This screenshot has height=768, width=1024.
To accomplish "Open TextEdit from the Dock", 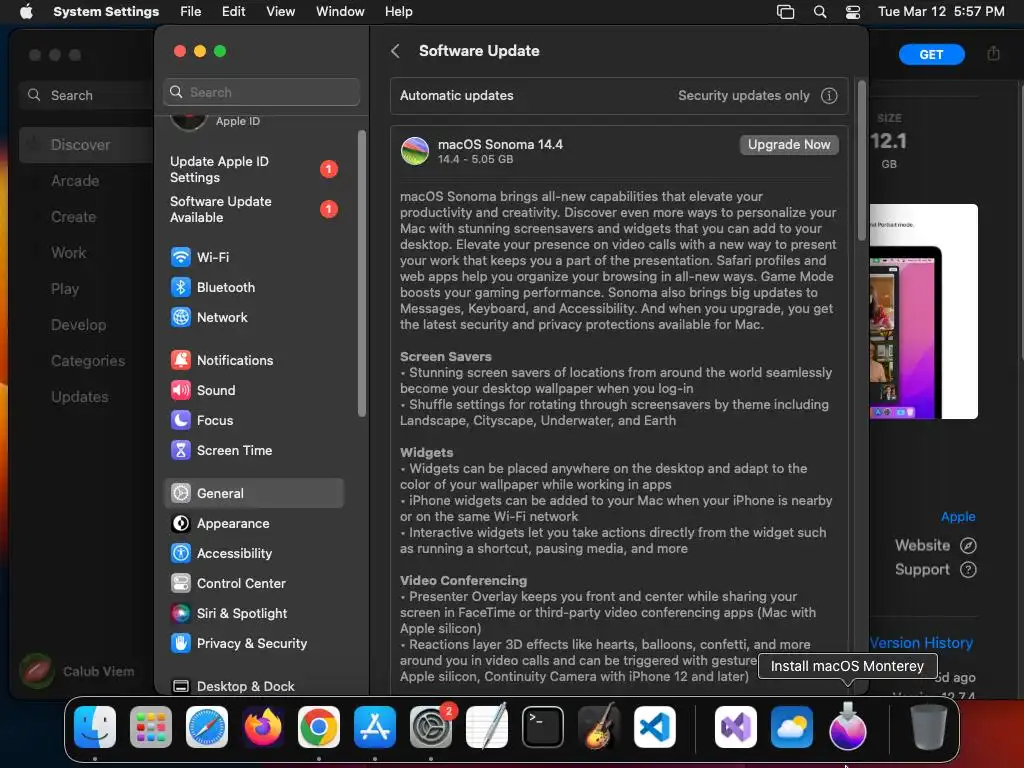I will [x=487, y=727].
